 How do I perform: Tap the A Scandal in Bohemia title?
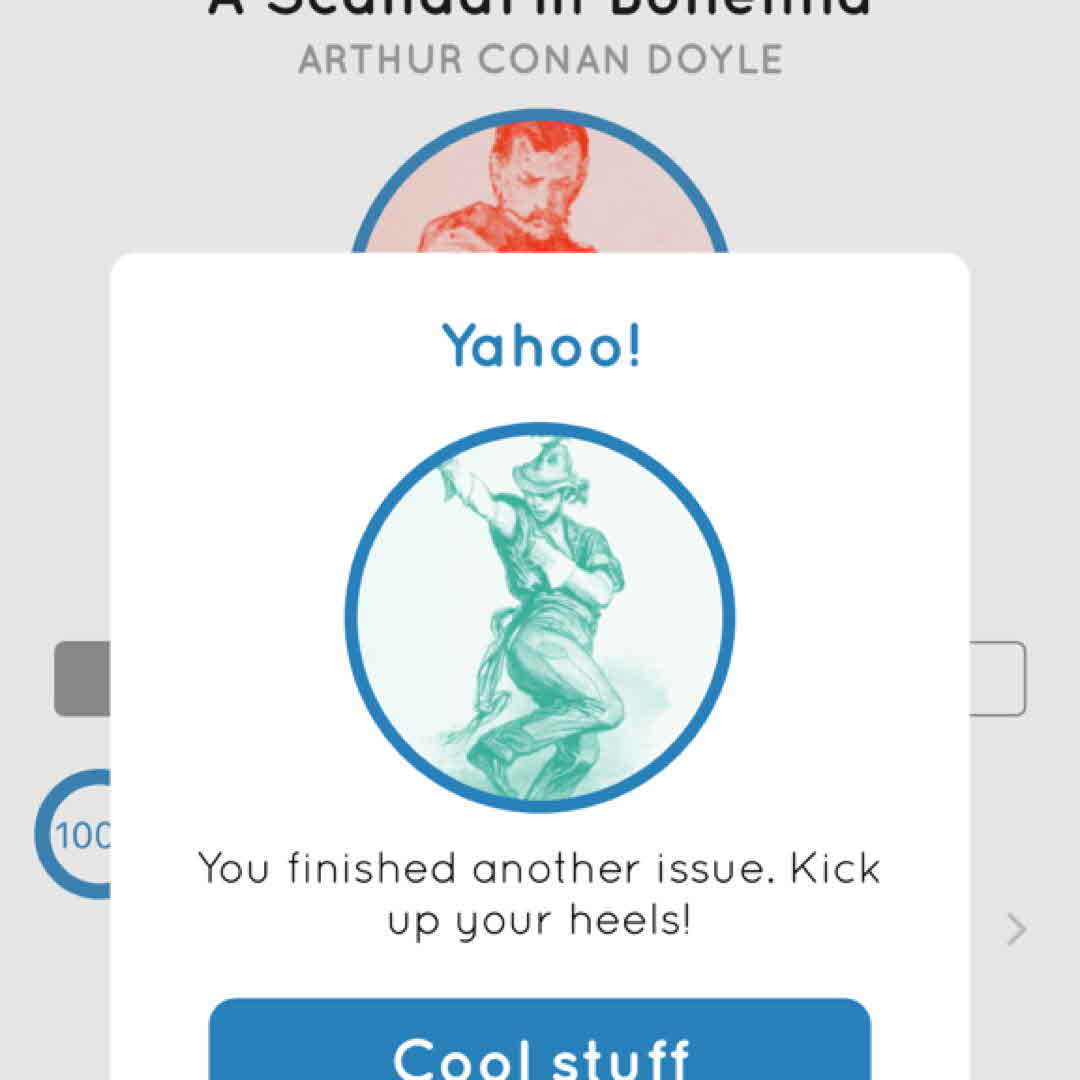click(x=540, y=8)
